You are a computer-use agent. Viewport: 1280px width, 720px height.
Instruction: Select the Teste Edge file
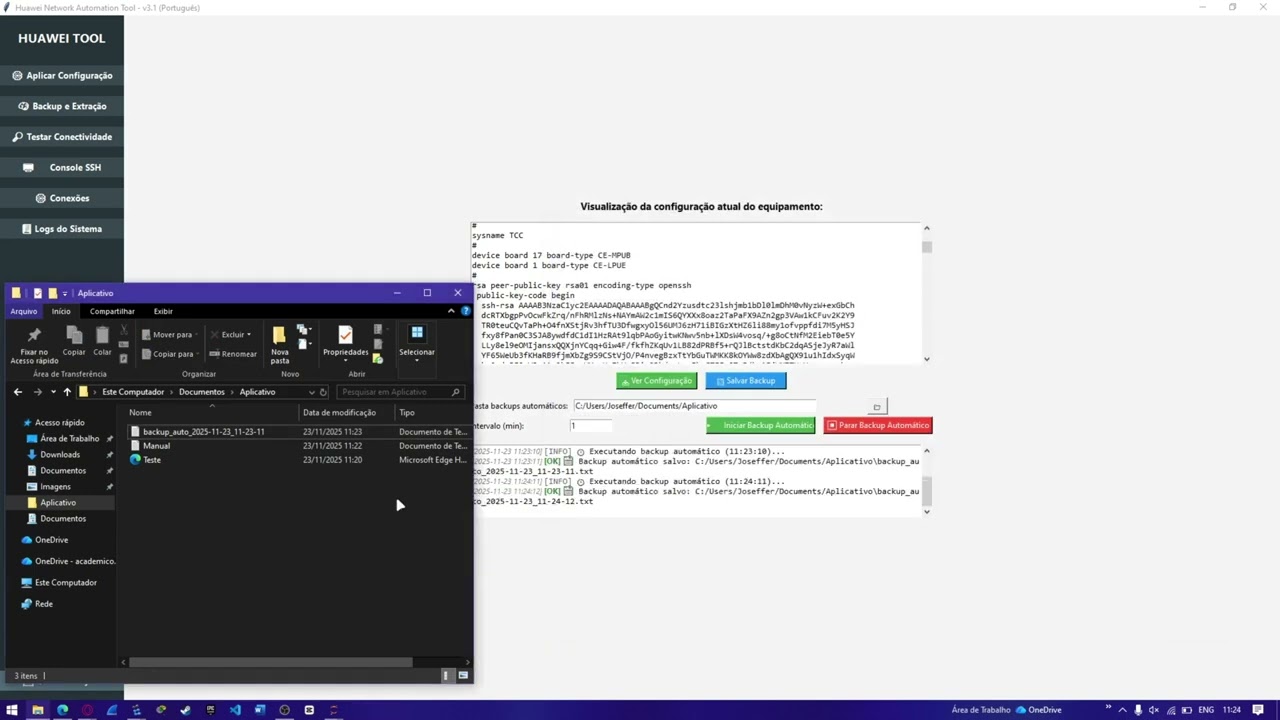click(x=151, y=460)
